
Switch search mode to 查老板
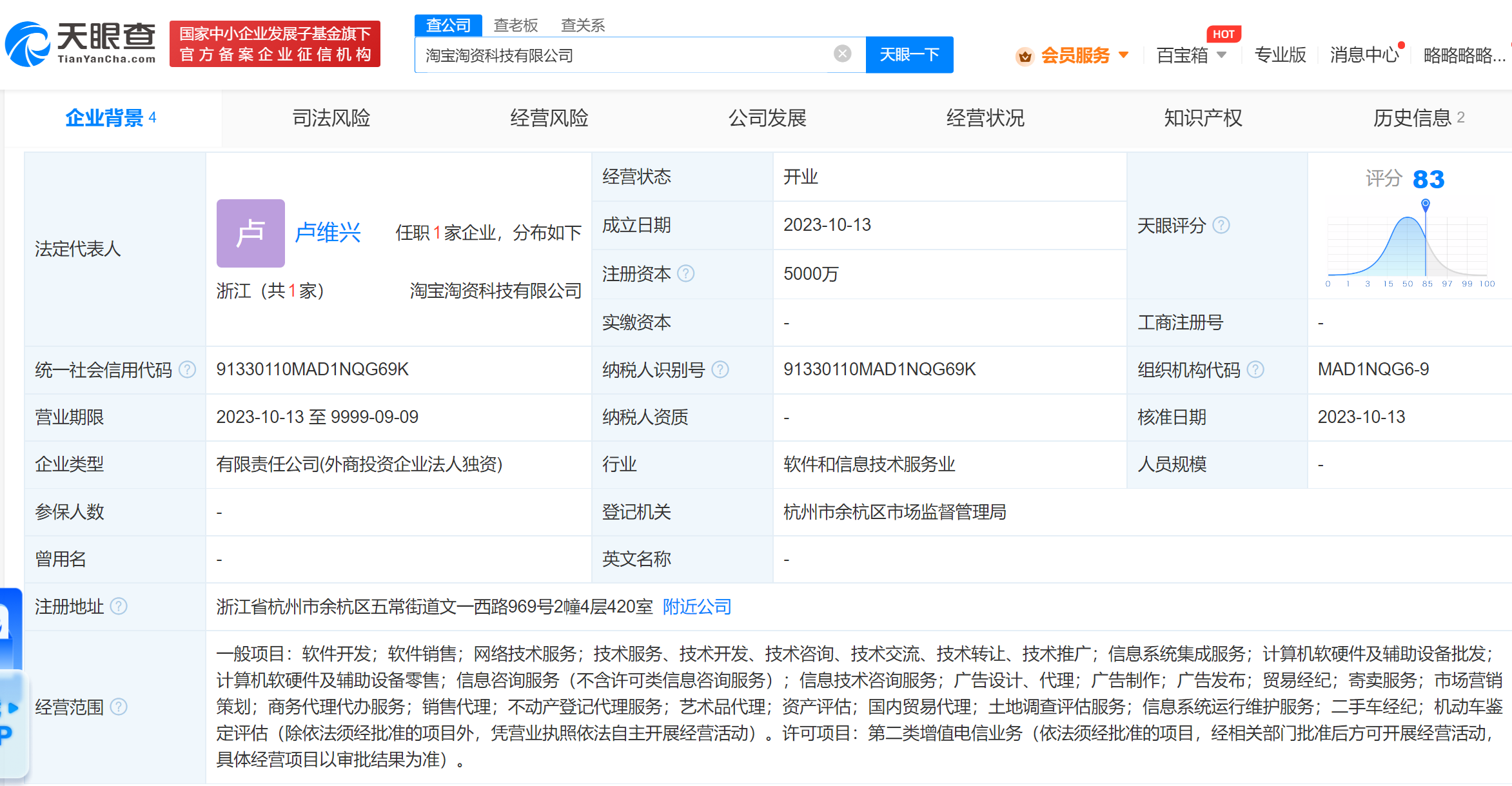pos(515,25)
